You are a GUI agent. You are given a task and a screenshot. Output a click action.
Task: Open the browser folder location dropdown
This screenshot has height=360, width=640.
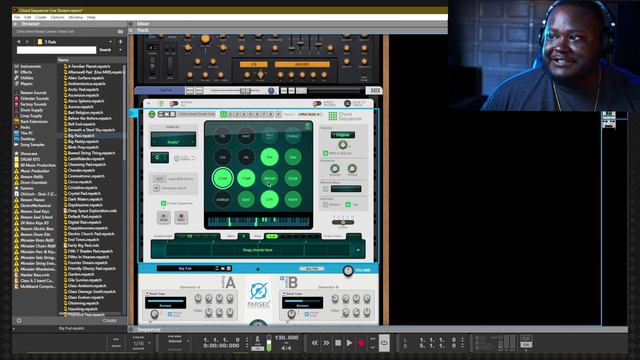point(110,42)
